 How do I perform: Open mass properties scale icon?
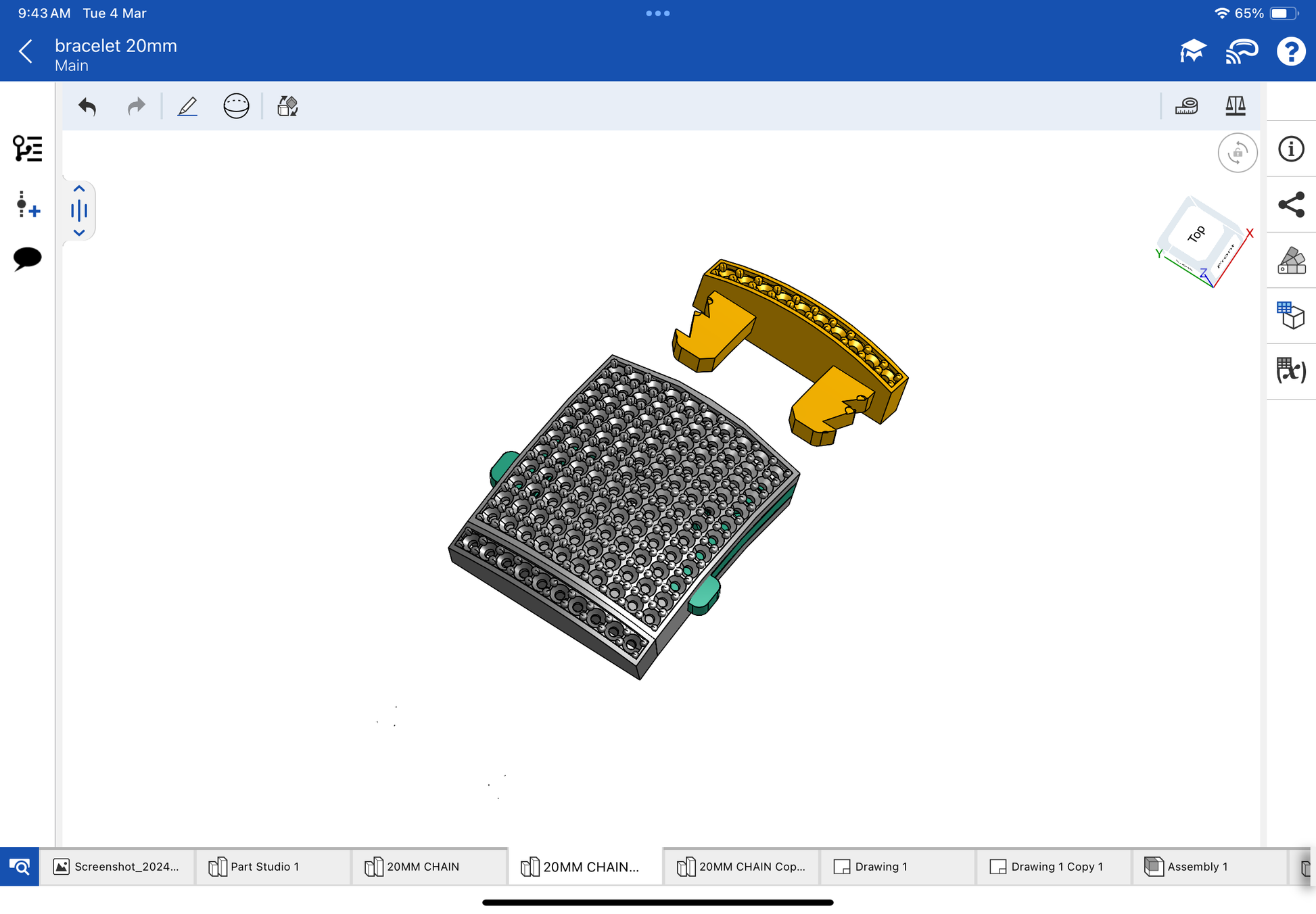pyautogui.click(x=1235, y=106)
